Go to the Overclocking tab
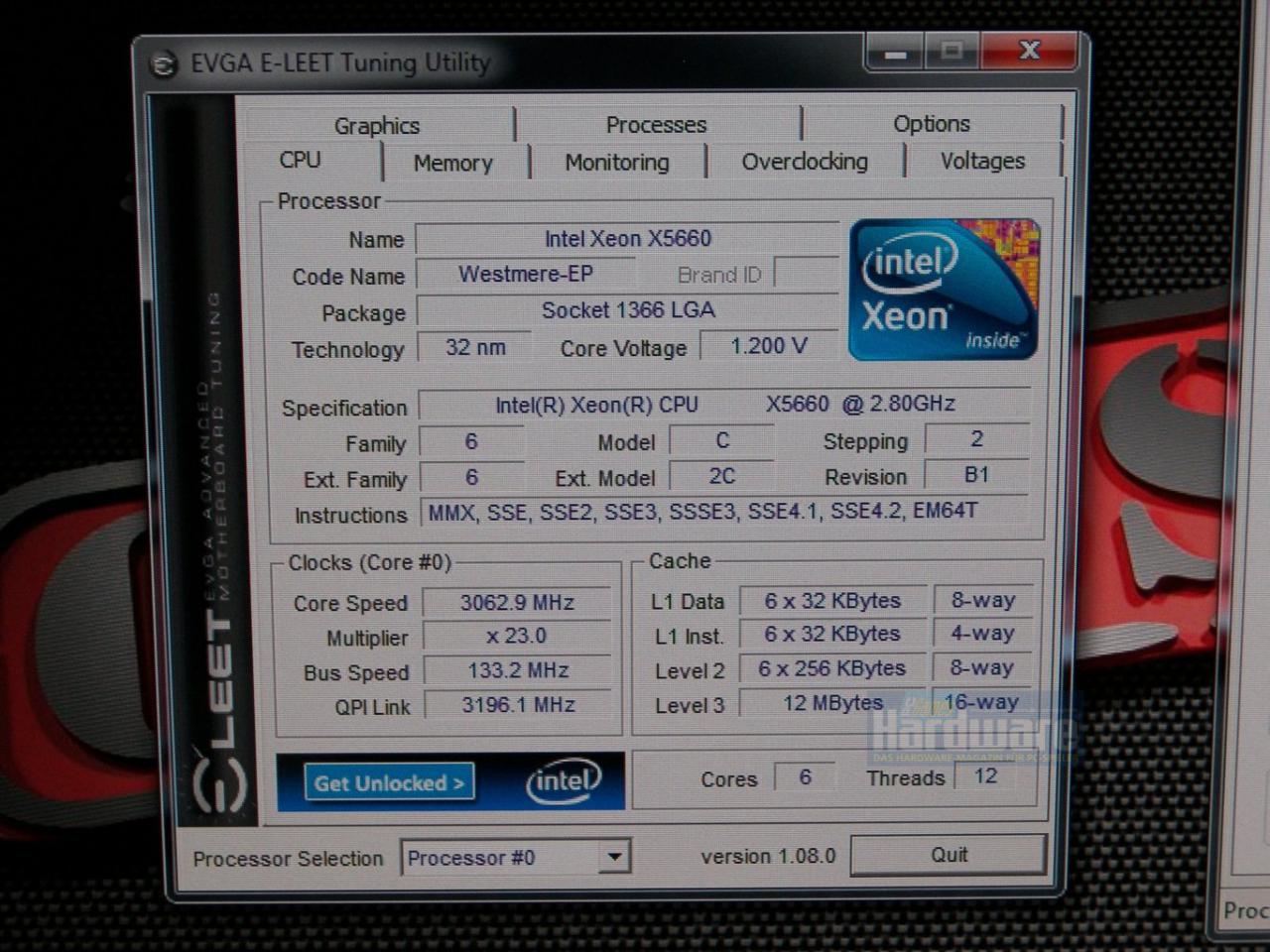The image size is (1270, 952). coord(805,161)
